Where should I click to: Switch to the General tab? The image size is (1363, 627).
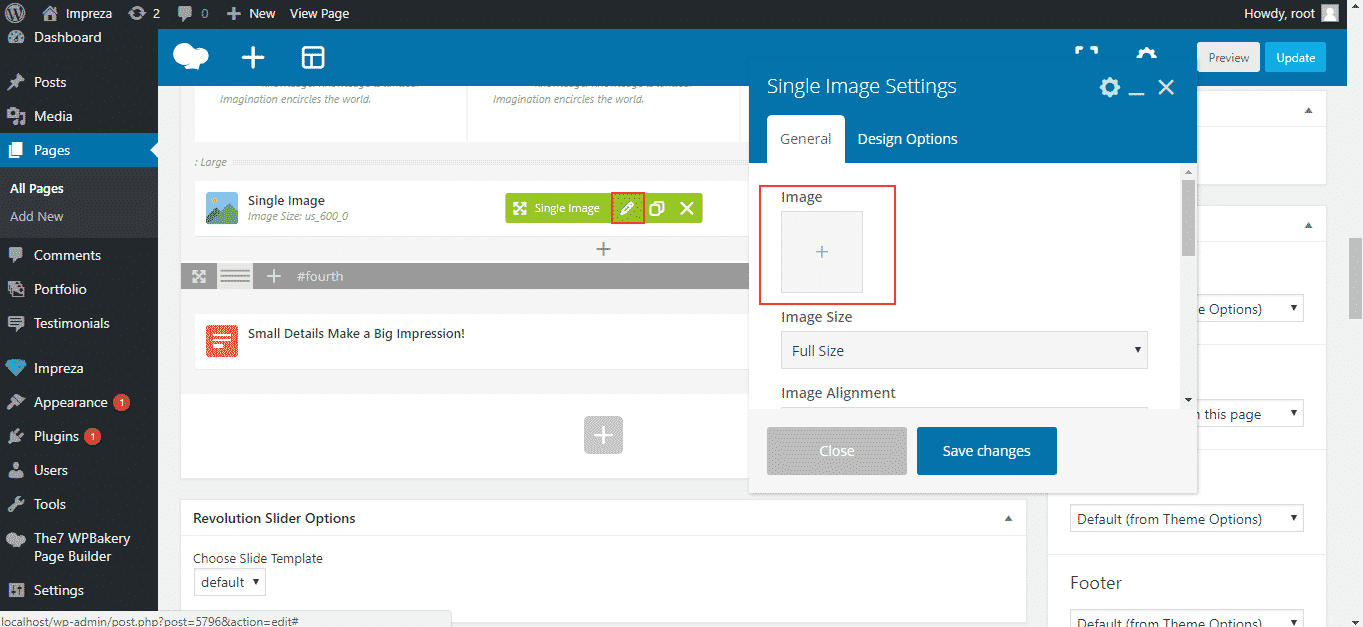pyautogui.click(x=806, y=139)
